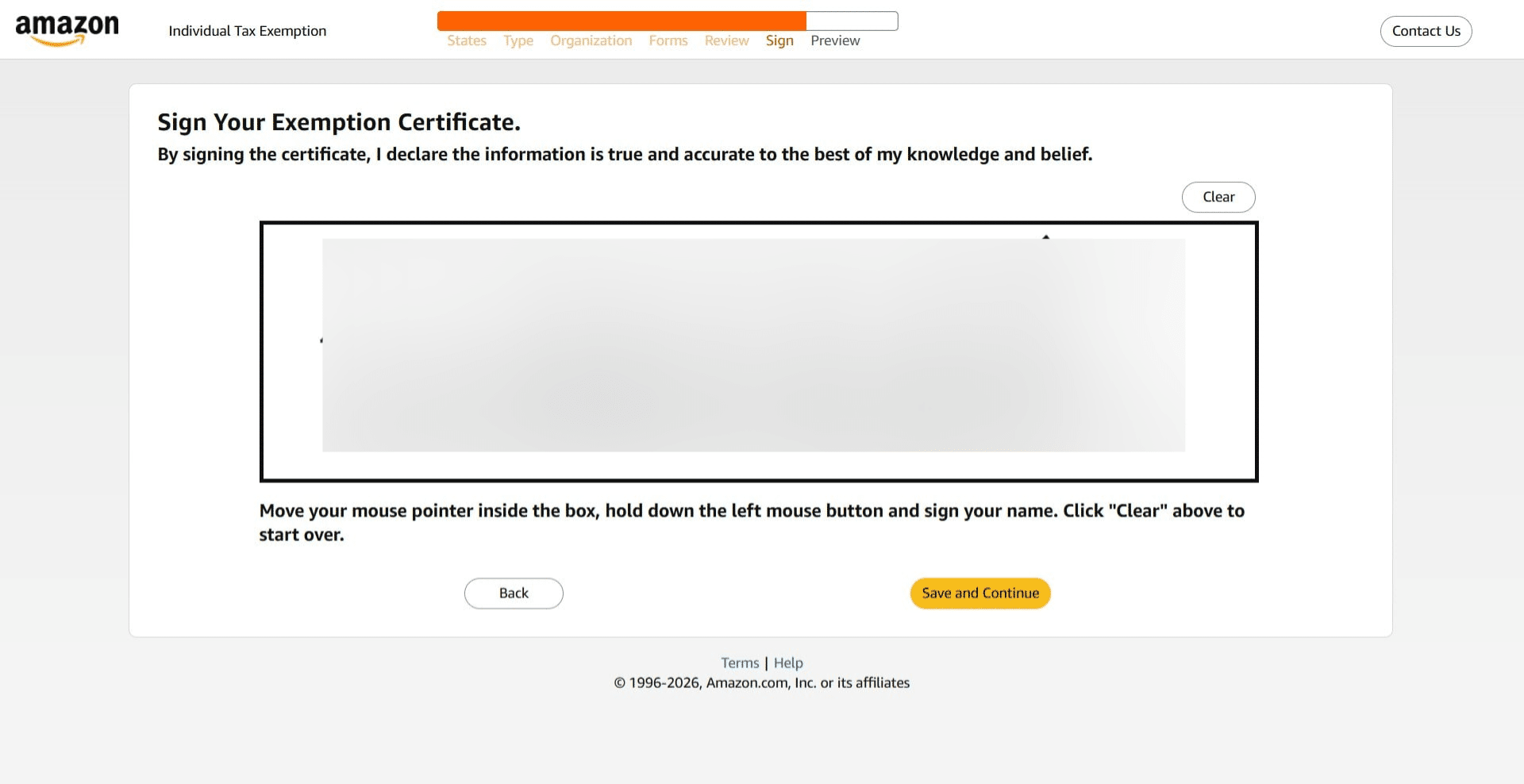Click the Amazon copyright notice
Screen dimensions: 1524x784
(x=761, y=682)
